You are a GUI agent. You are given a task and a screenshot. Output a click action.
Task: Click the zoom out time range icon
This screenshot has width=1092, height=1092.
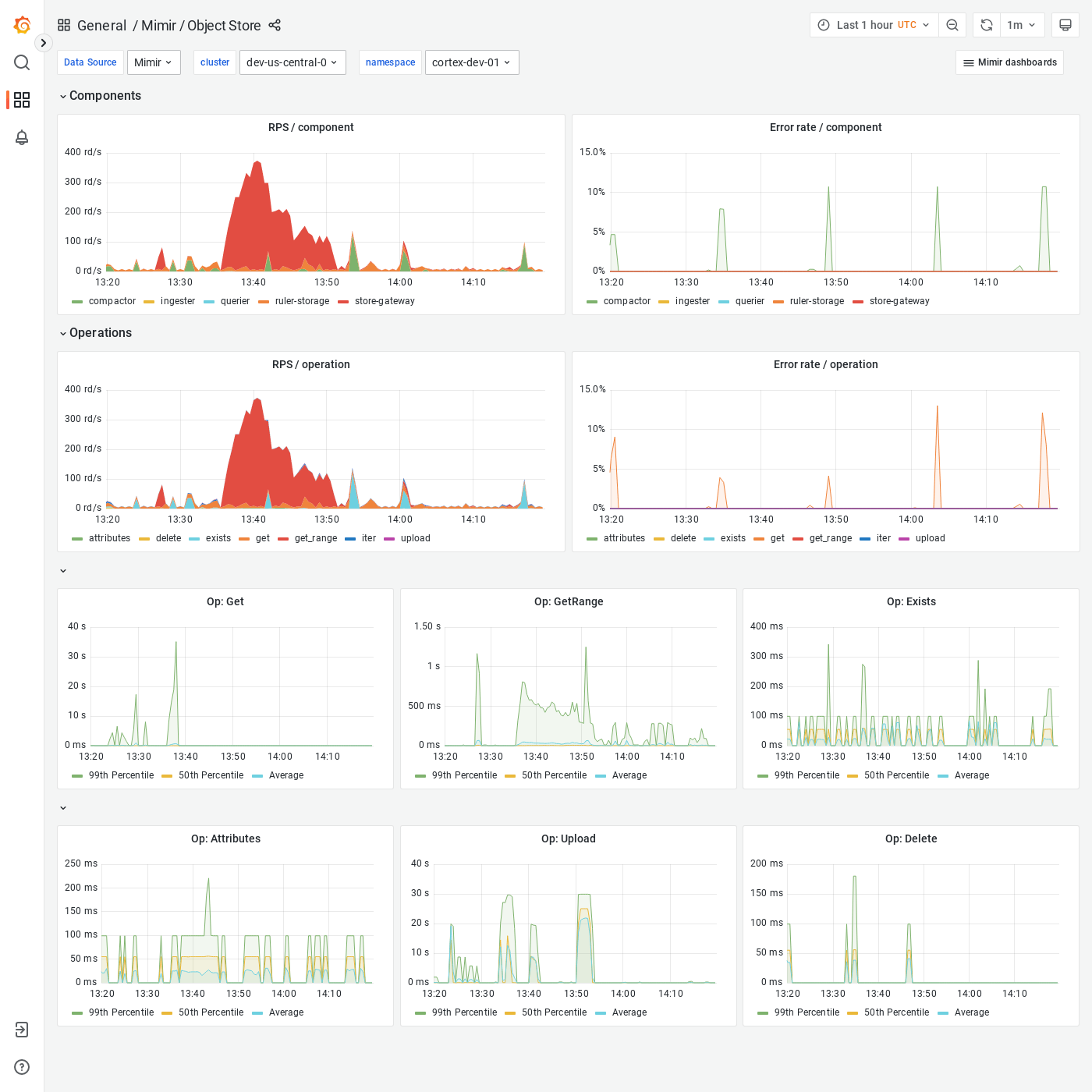coord(952,24)
